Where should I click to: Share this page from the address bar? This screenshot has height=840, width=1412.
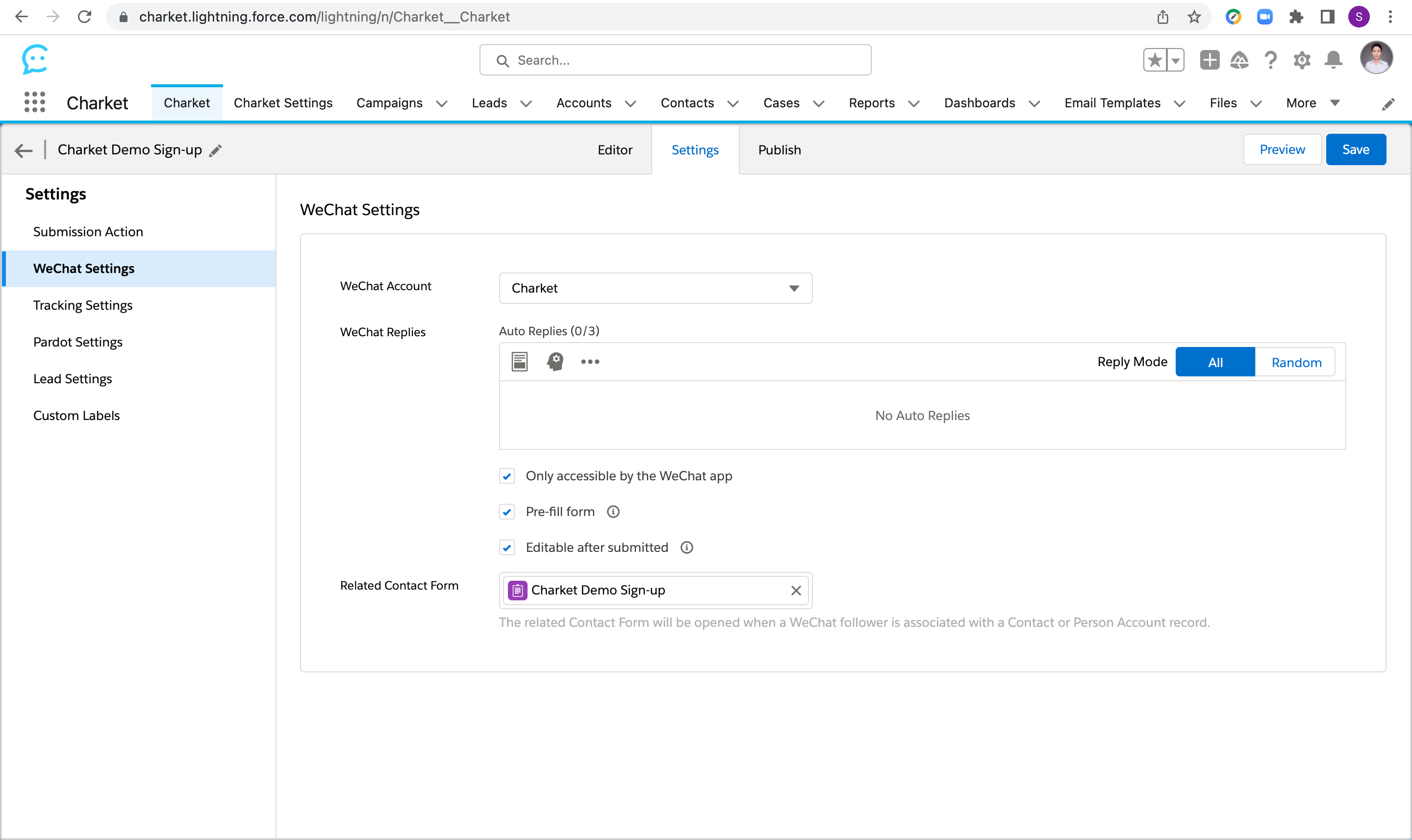point(1163,17)
